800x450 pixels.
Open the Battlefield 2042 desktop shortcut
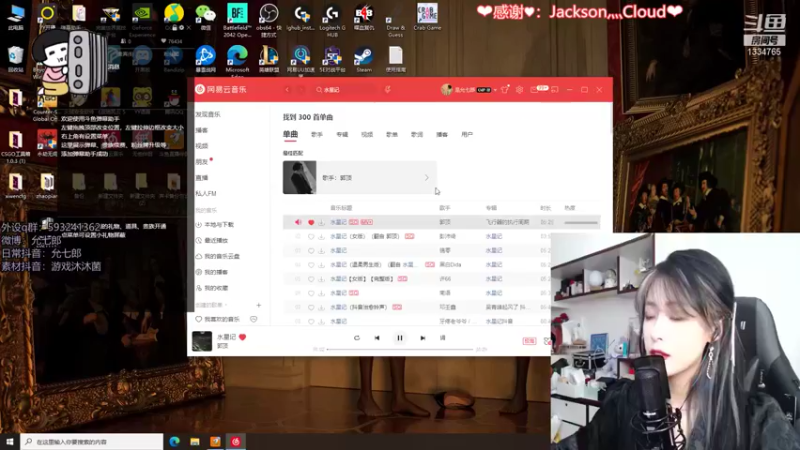[x=237, y=20]
